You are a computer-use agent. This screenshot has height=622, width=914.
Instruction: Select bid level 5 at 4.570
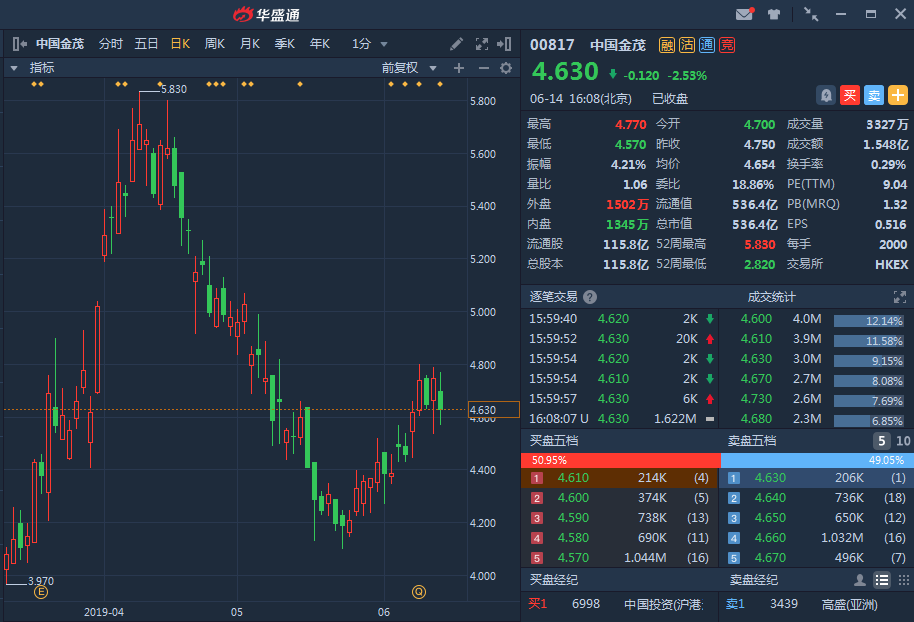620,558
